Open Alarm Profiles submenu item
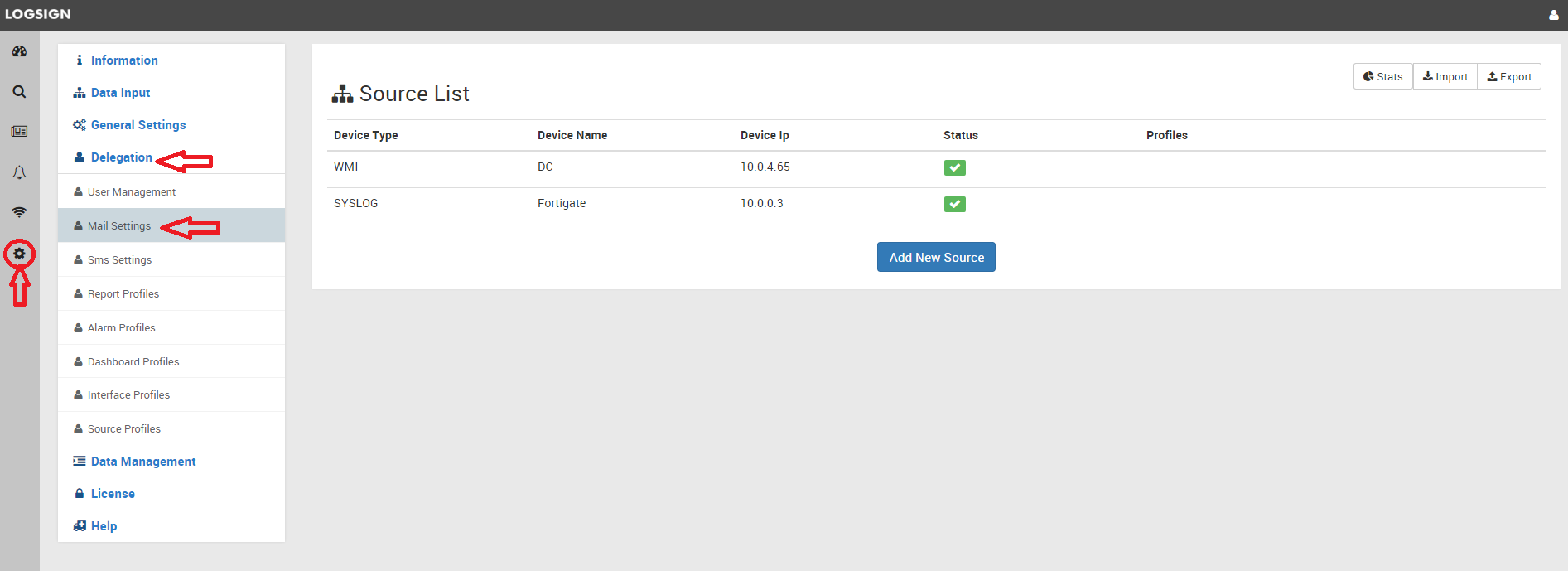Viewport: 1568px width, 571px height. [171, 327]
